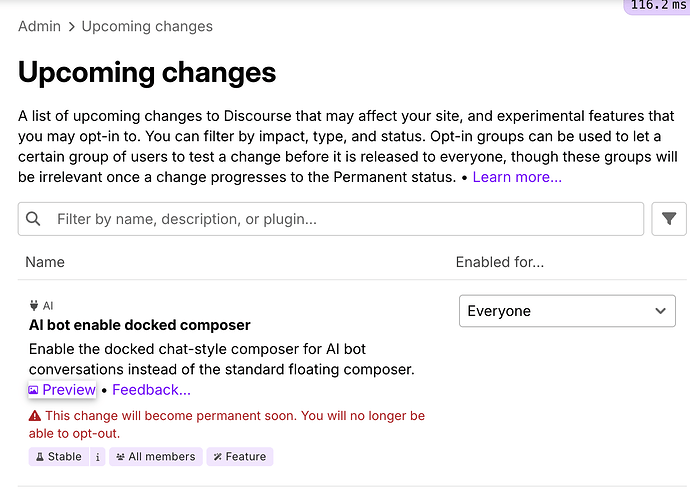Click the flask icon in Stable badge
690x497 pixels.
click(x=40, y=457)
